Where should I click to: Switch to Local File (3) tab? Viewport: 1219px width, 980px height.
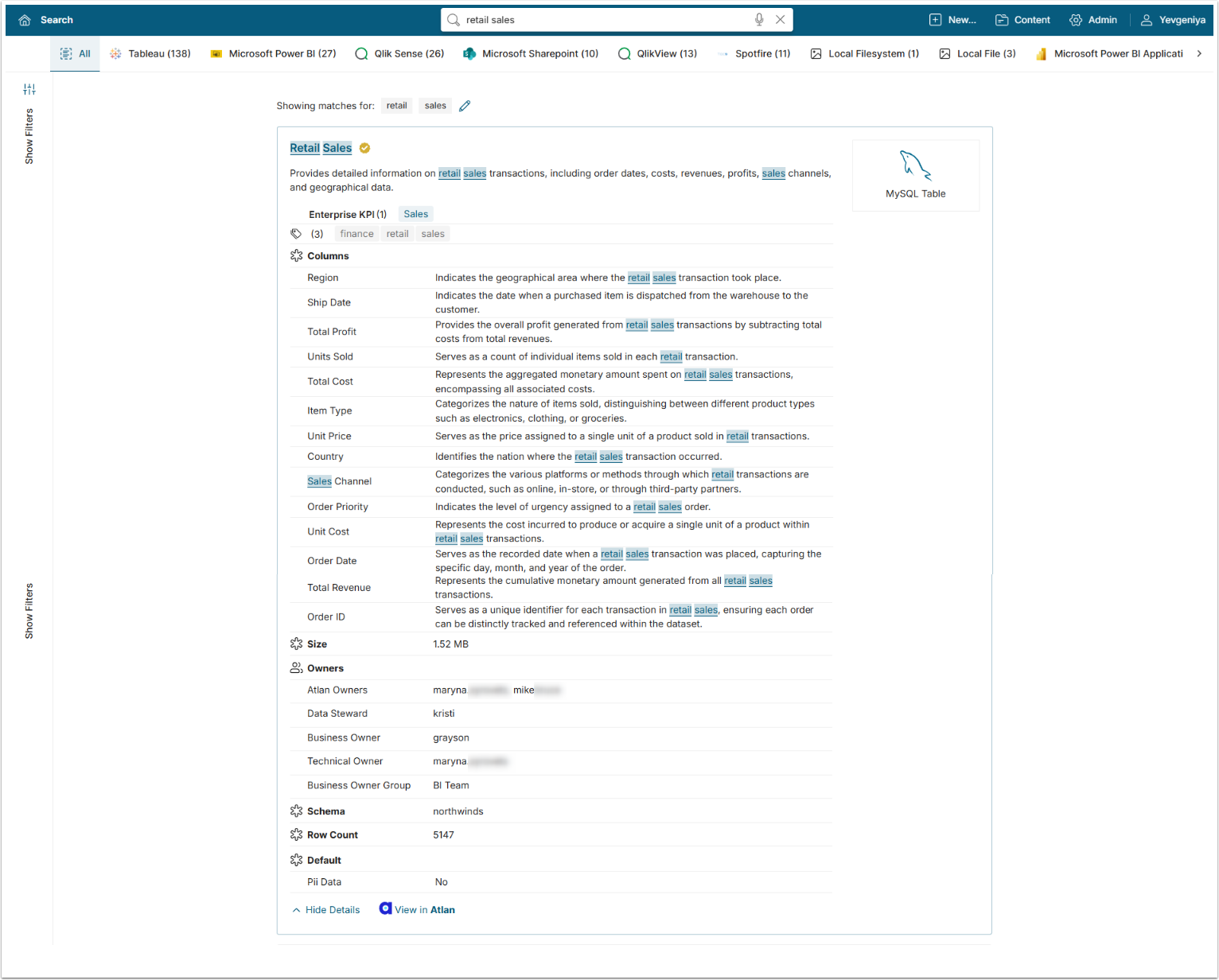pyautogui.click(x=978, y=54)
